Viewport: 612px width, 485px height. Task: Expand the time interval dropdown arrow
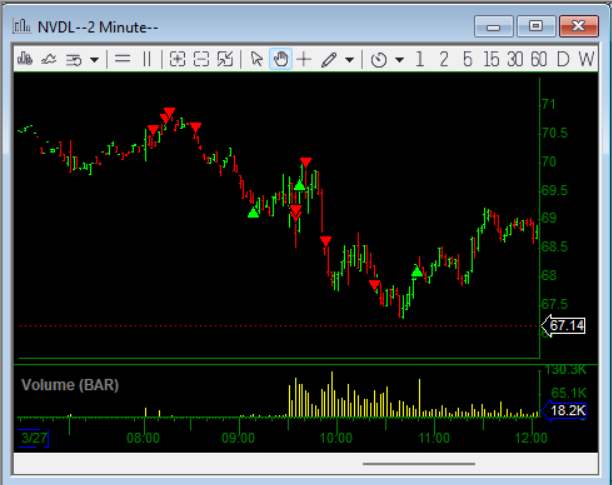pos(399,60)
